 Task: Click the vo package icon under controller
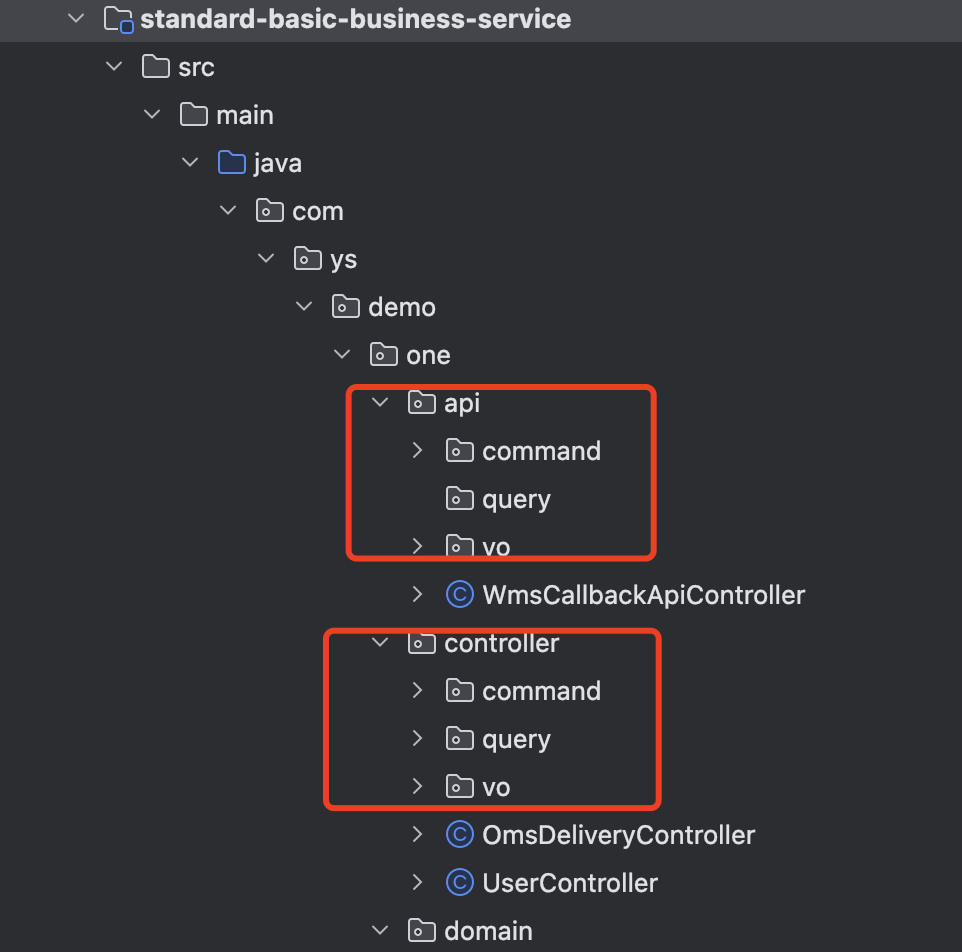[x=460, y=786]
